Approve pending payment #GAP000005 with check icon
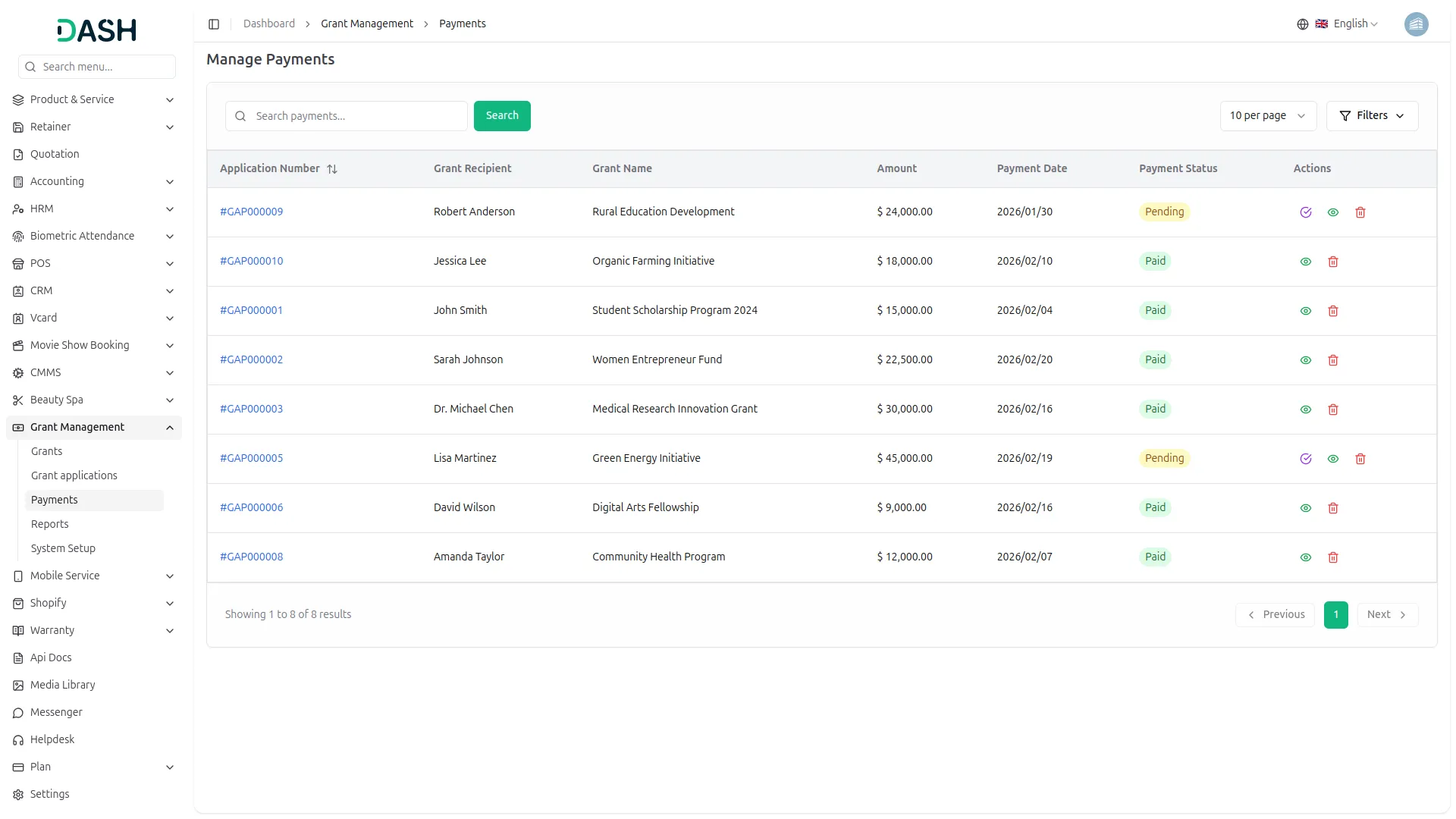 1306,459
